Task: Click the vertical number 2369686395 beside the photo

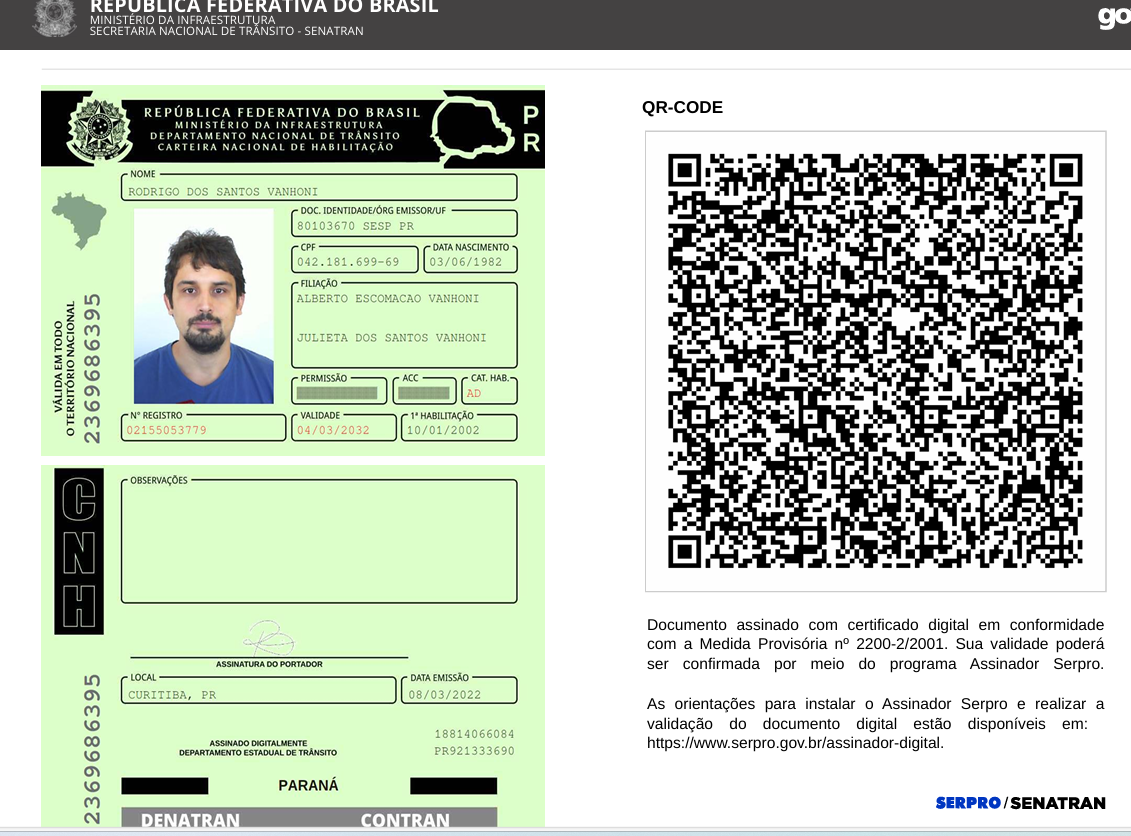Action: click(92, 368)
